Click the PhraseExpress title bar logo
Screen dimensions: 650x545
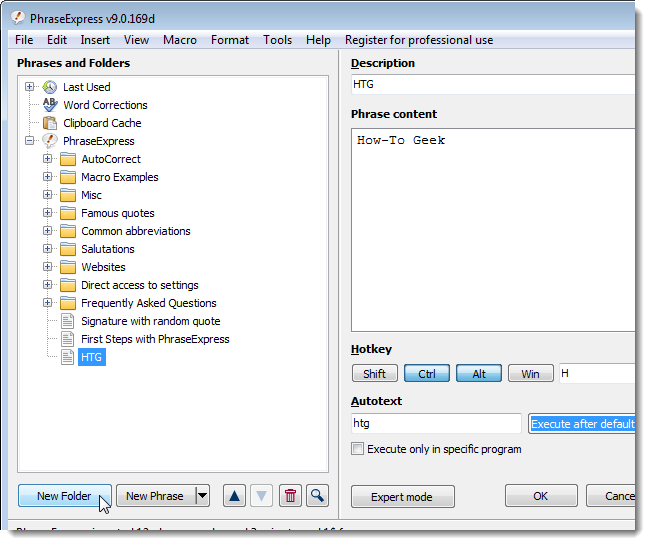[18, 18]
